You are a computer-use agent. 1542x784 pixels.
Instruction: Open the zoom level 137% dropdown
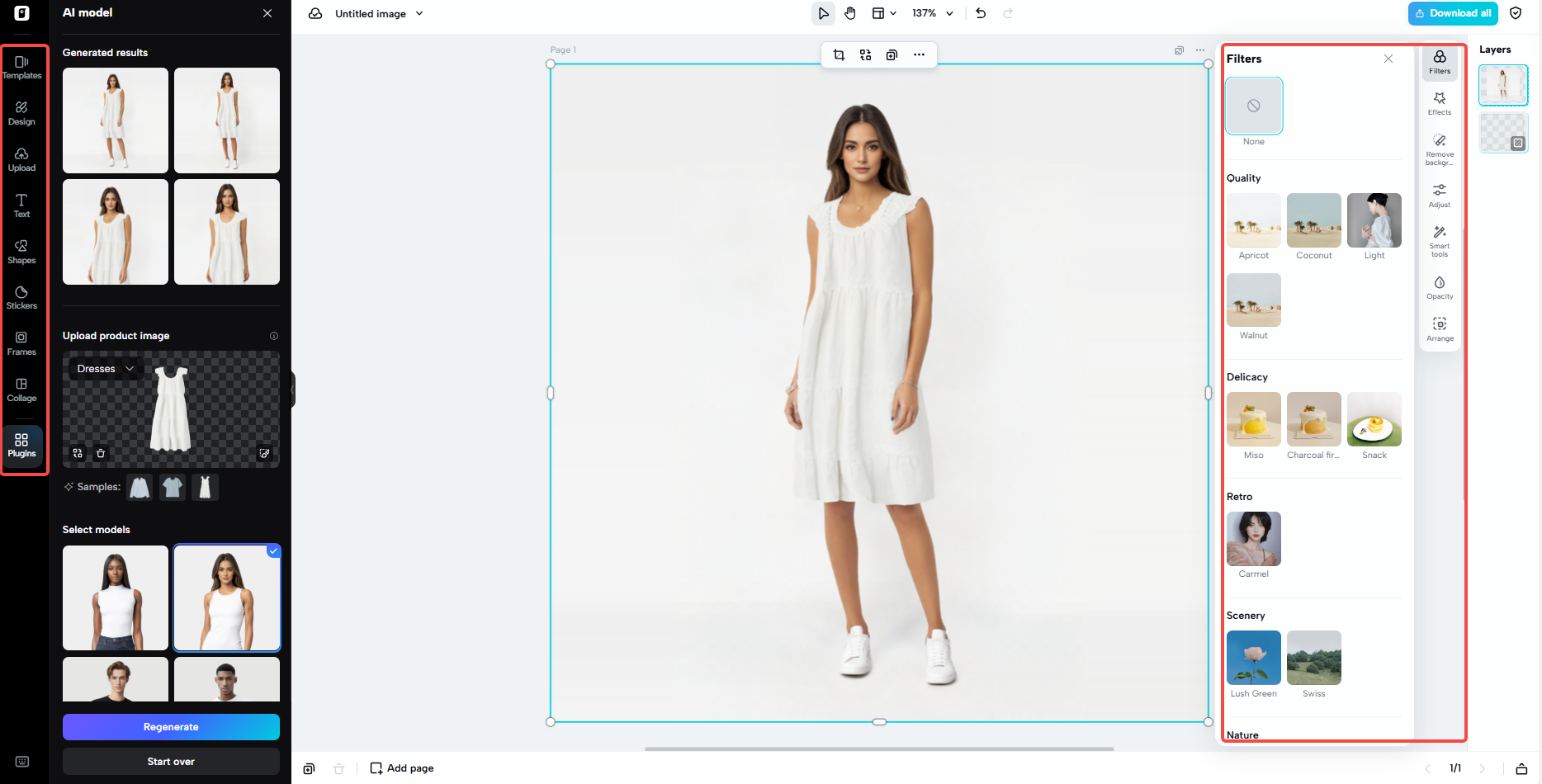coord(933,13)
